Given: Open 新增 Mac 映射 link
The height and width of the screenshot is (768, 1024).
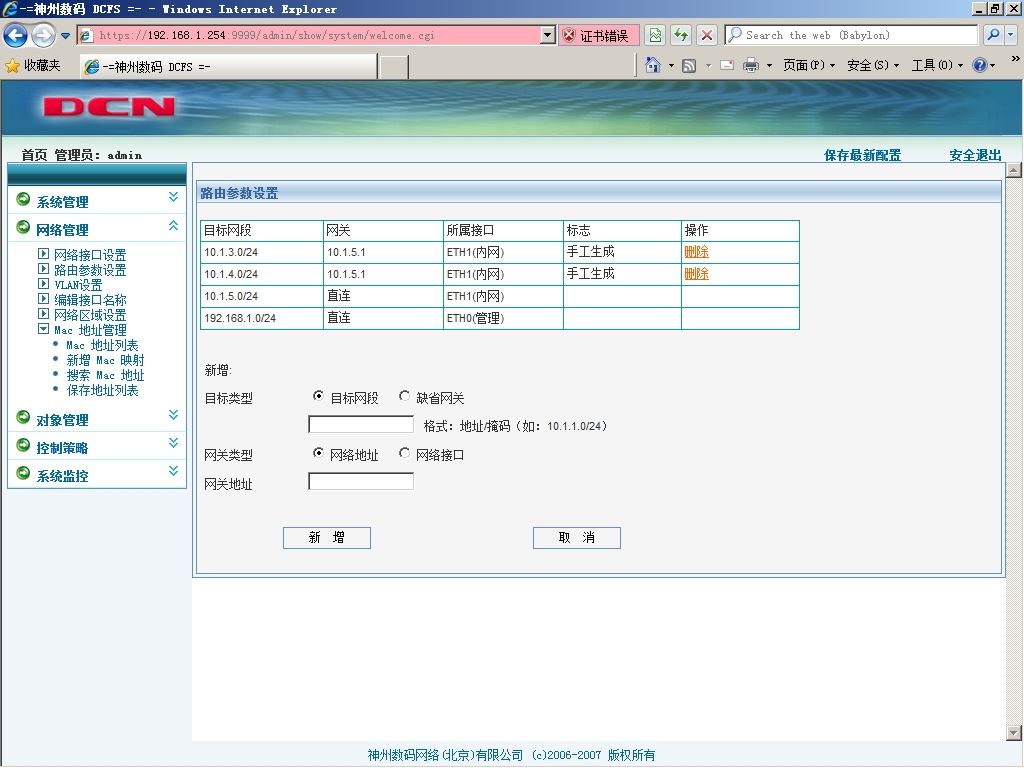Looking at the screenshot, I should [x=105, y=360].
